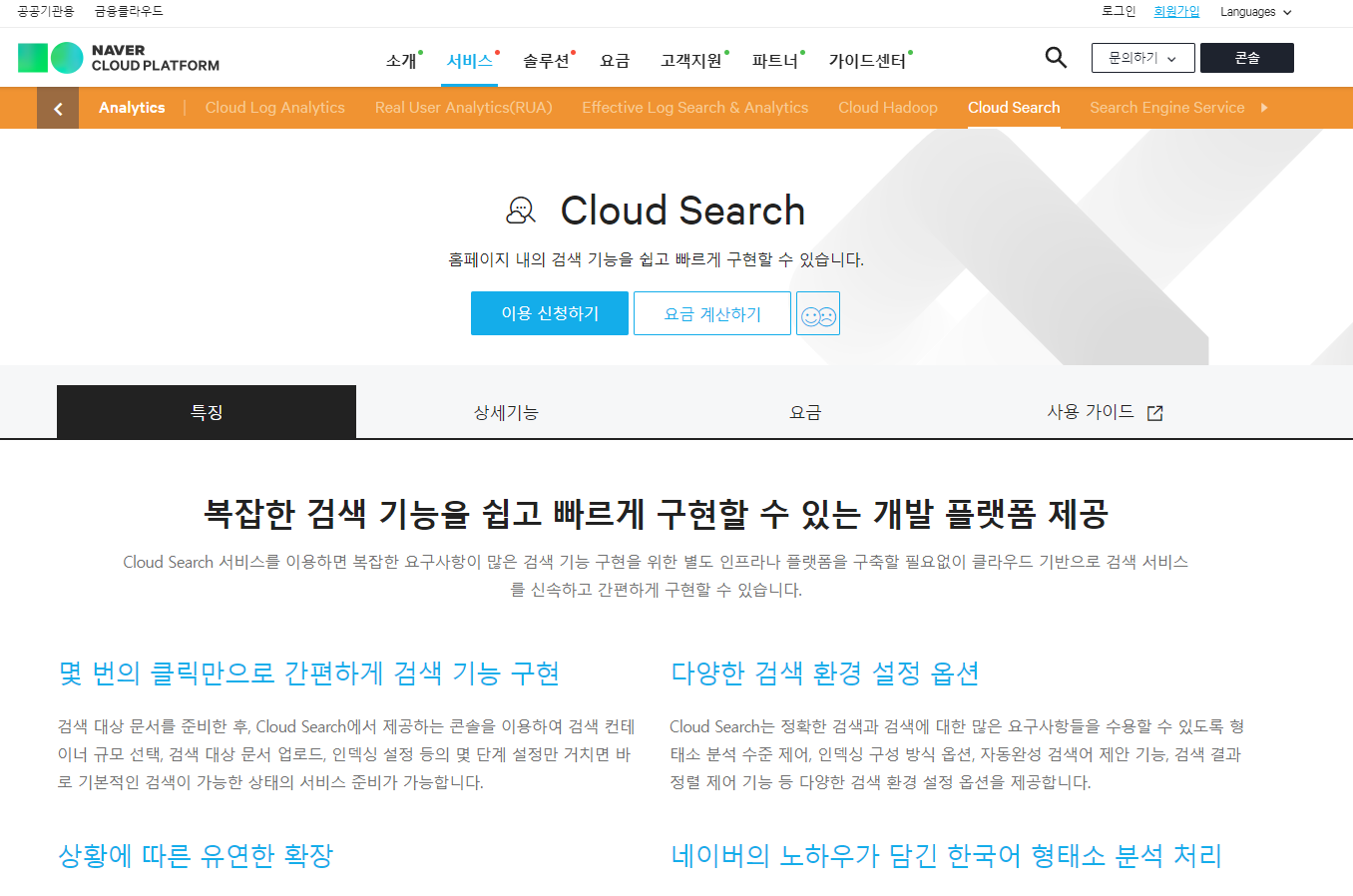Click the Naver Cloud Platform logo

click(119, 58)
